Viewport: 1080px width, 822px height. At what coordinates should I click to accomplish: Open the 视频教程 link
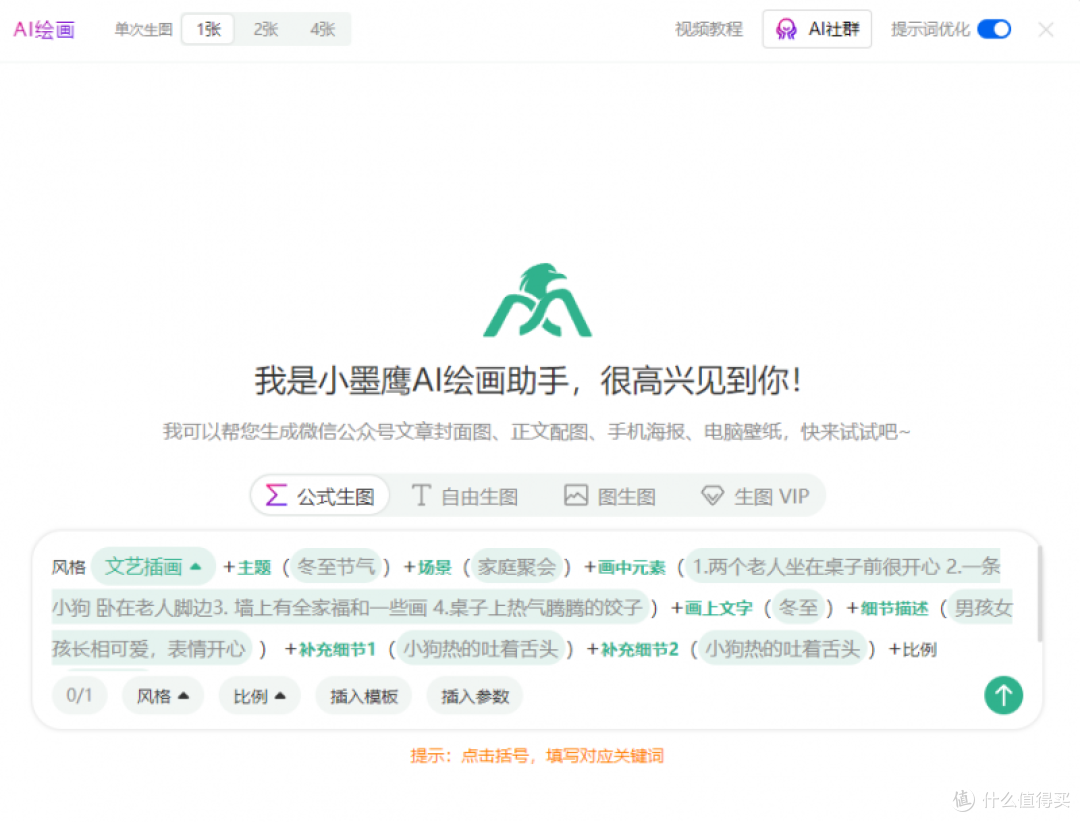pyautogui.click(x=708, y=29)
